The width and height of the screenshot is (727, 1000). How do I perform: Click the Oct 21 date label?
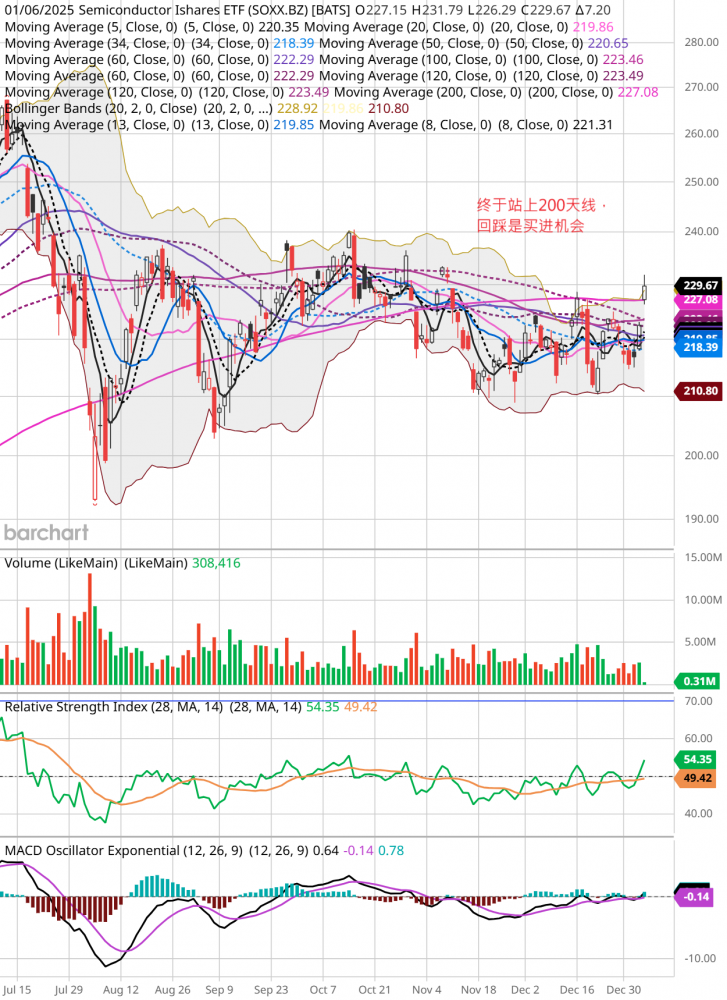(374, 990)
